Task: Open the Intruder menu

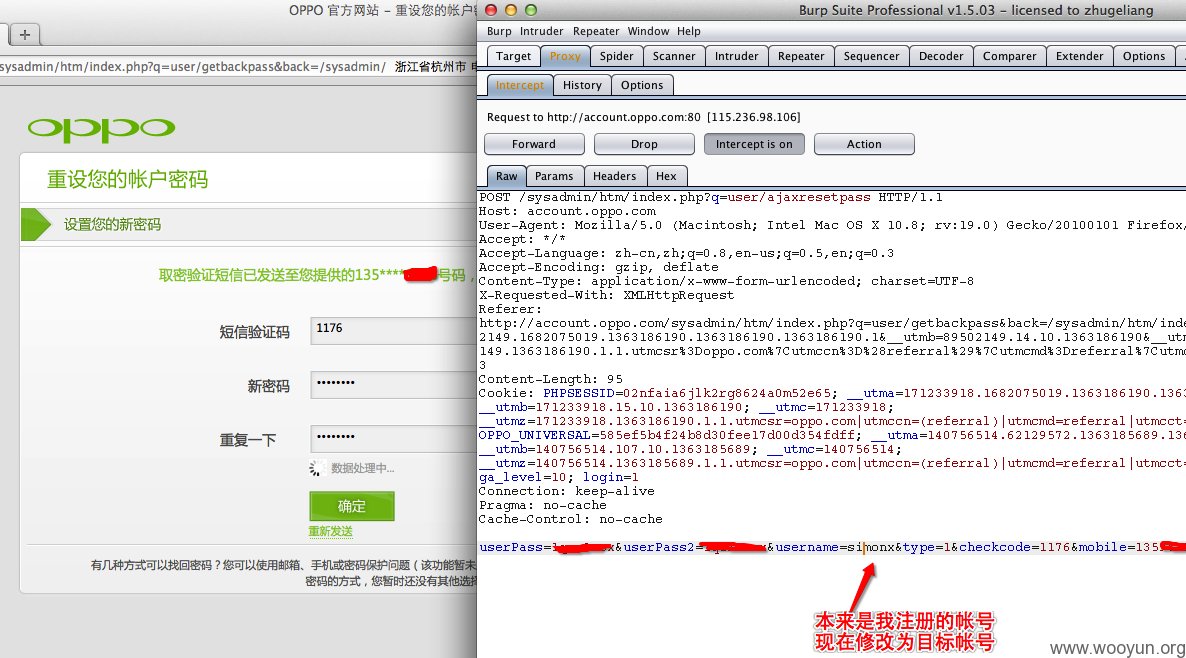Action: (x=542, y=31)
